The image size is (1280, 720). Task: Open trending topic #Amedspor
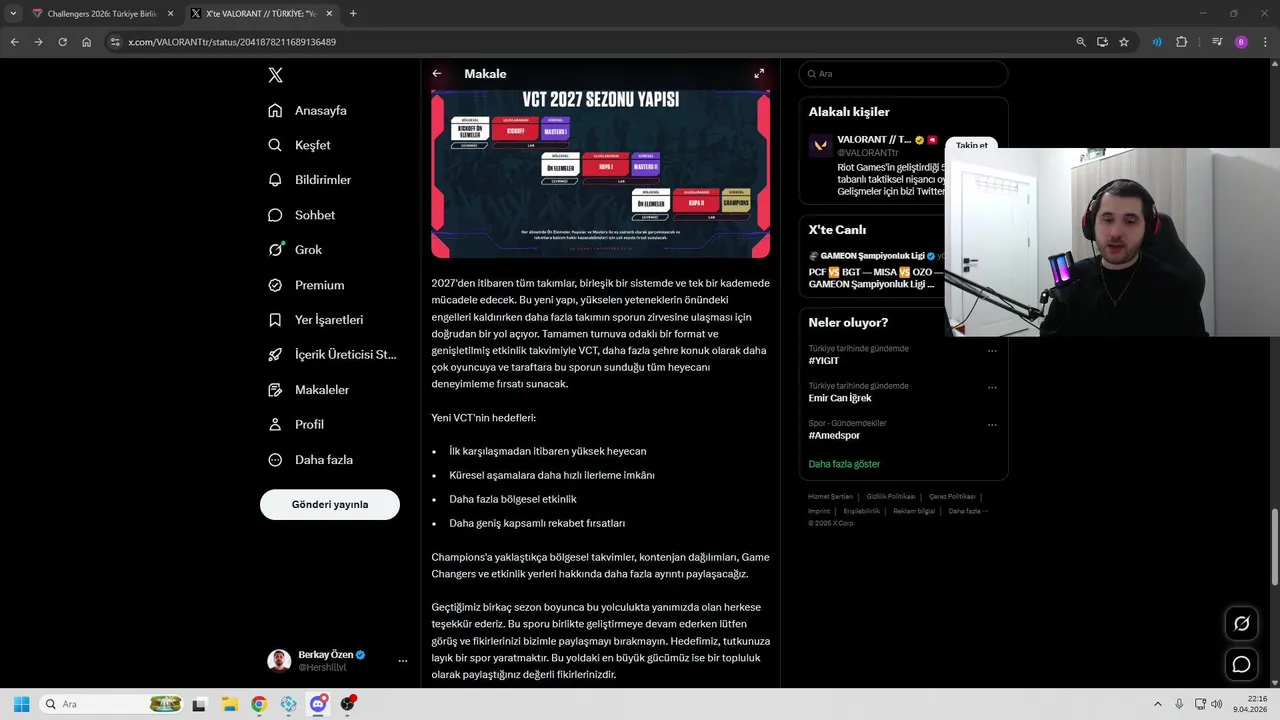pyautogui.click(x=834, y=436)
